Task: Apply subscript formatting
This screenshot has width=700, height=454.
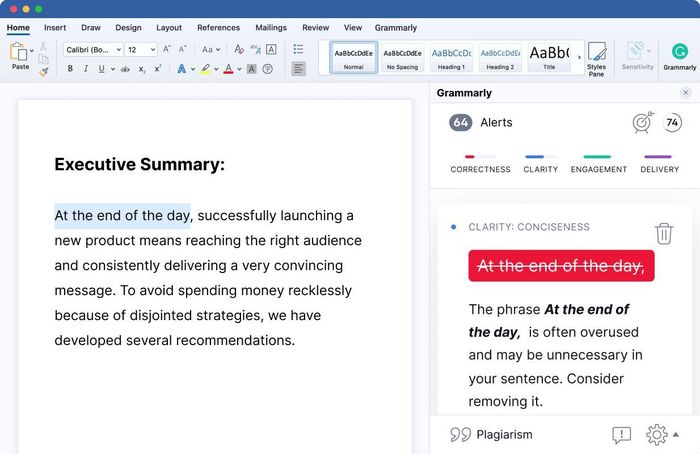Action: (x=142, y=69)
